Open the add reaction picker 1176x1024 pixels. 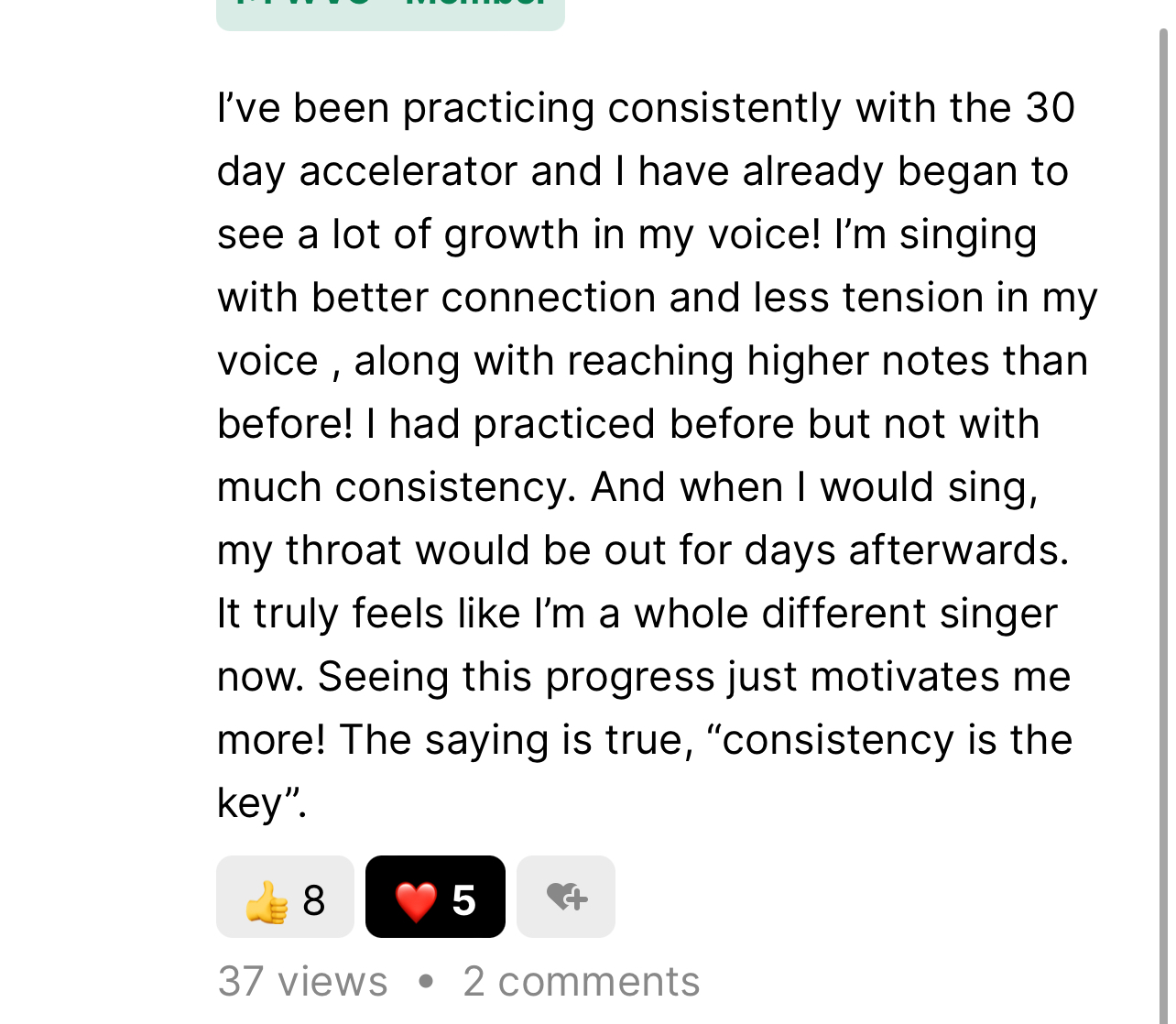[x=566, y=897]
